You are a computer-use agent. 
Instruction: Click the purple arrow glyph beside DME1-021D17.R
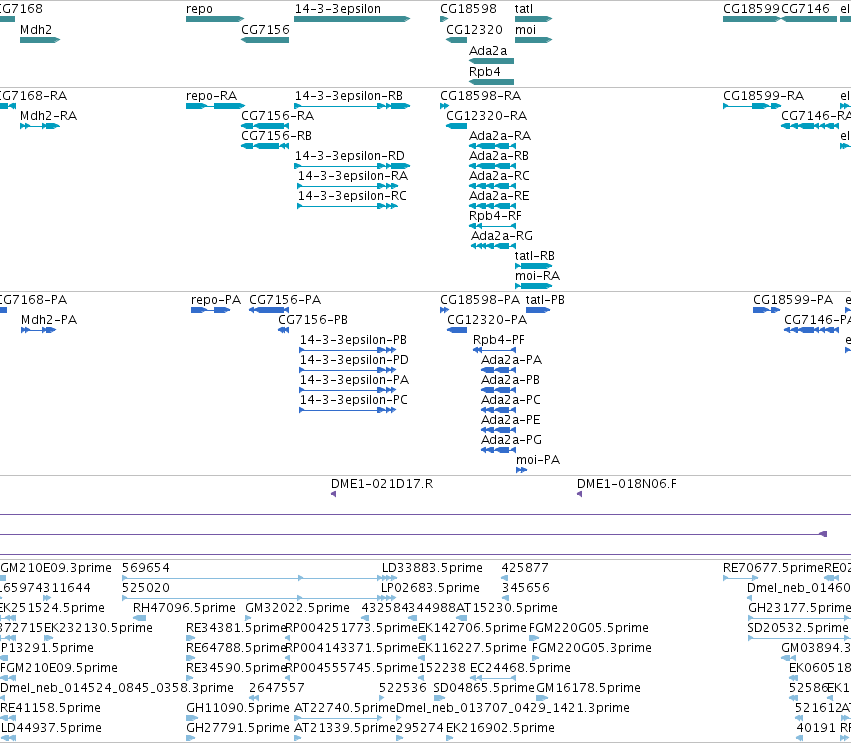(333, 494)
